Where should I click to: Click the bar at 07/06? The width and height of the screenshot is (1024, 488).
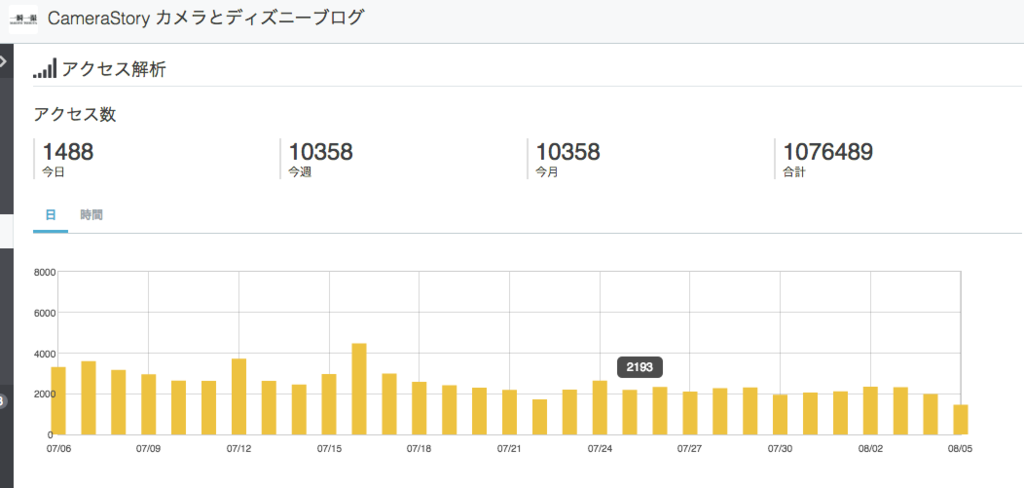point(58,400)
